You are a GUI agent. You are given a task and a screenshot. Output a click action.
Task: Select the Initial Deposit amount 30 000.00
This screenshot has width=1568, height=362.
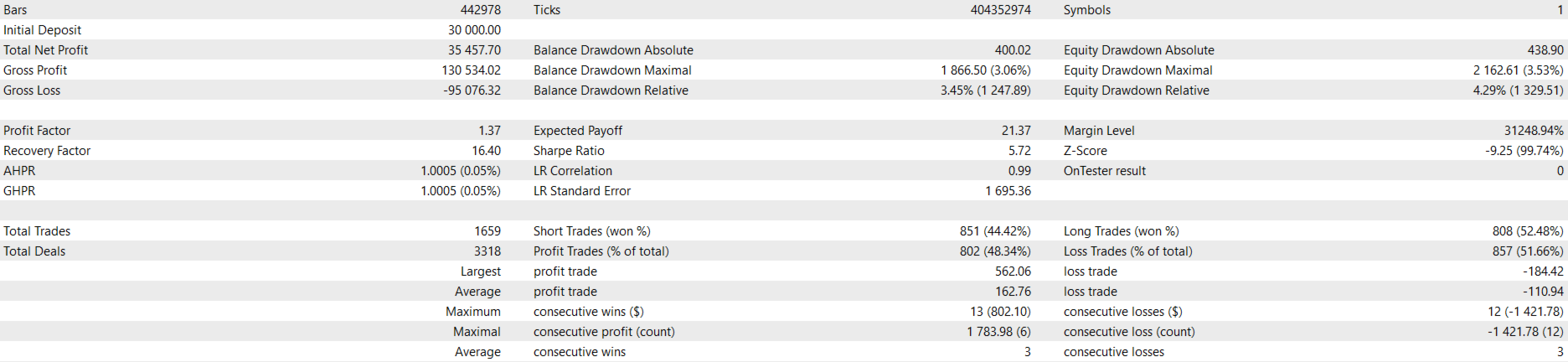pyautogui.click(x=474, y=30)
